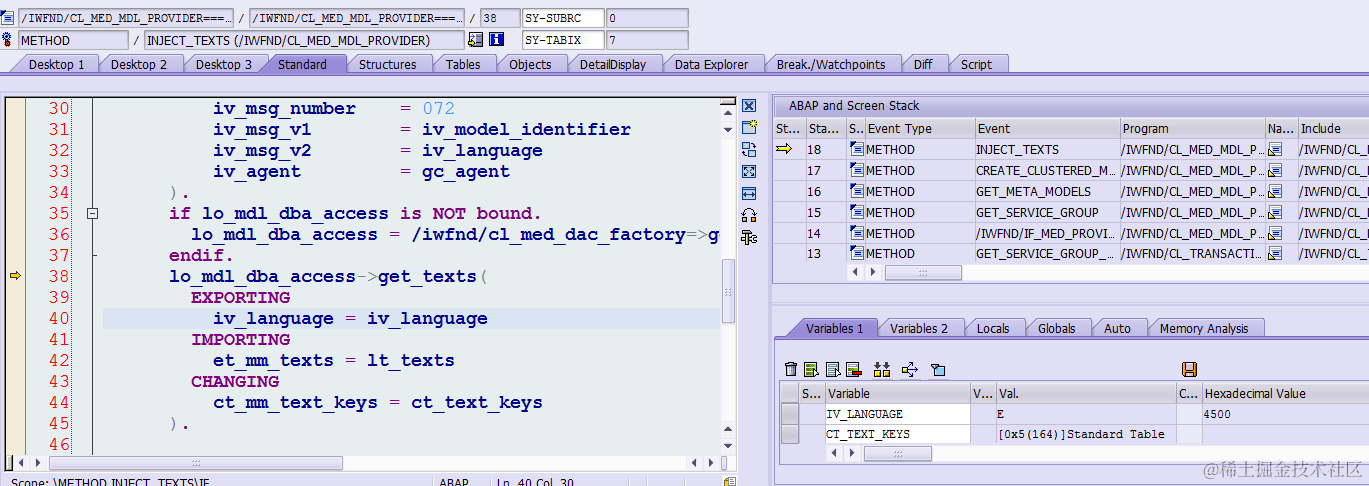Open the Tables tab
Image resolution: width=1369 pixels, height=486 pixels.
coord(463,64)
